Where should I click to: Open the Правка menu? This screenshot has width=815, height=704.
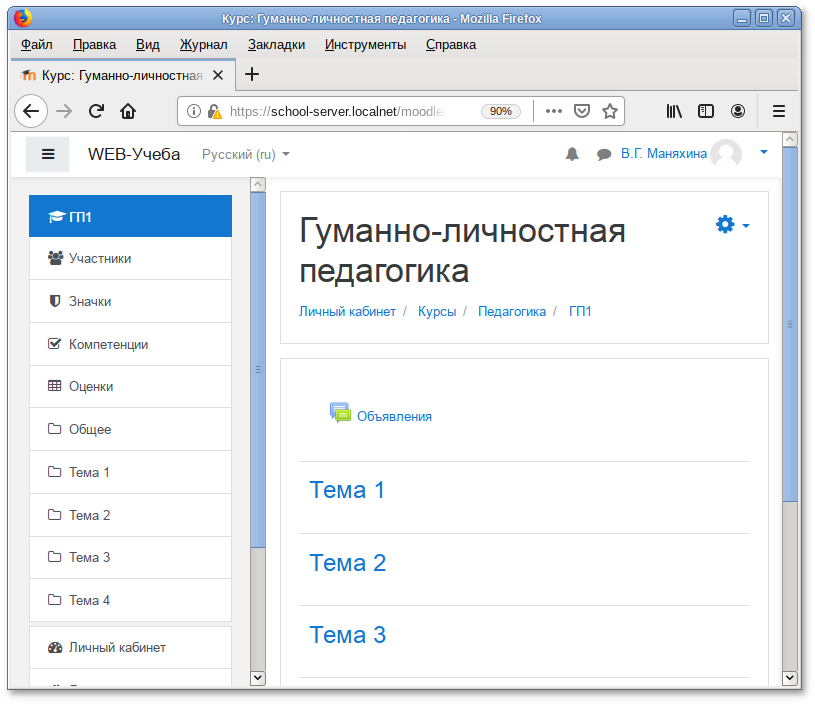point(94,45)
